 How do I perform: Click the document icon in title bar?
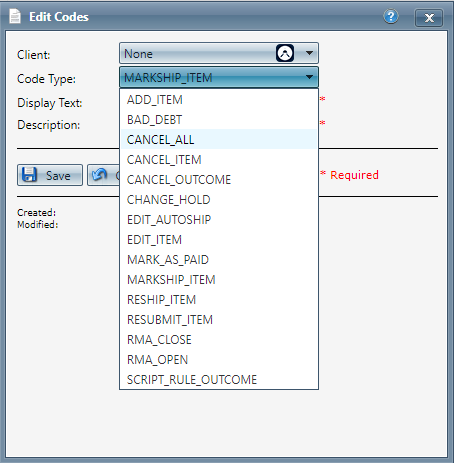(15, 16)
